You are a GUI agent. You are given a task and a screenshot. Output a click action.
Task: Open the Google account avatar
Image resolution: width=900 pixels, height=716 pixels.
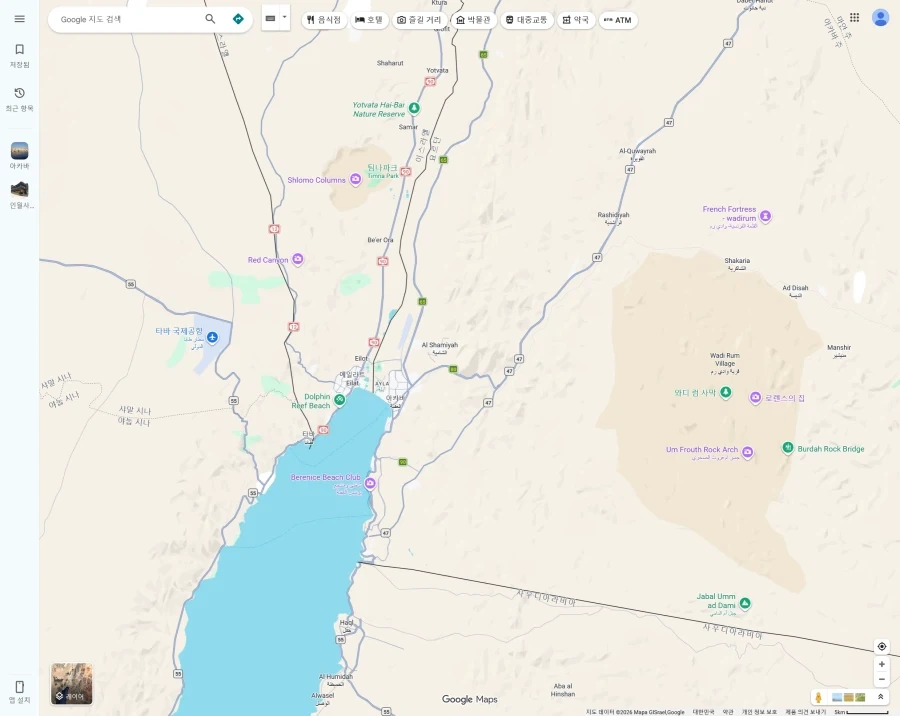[x=880, y=18]
